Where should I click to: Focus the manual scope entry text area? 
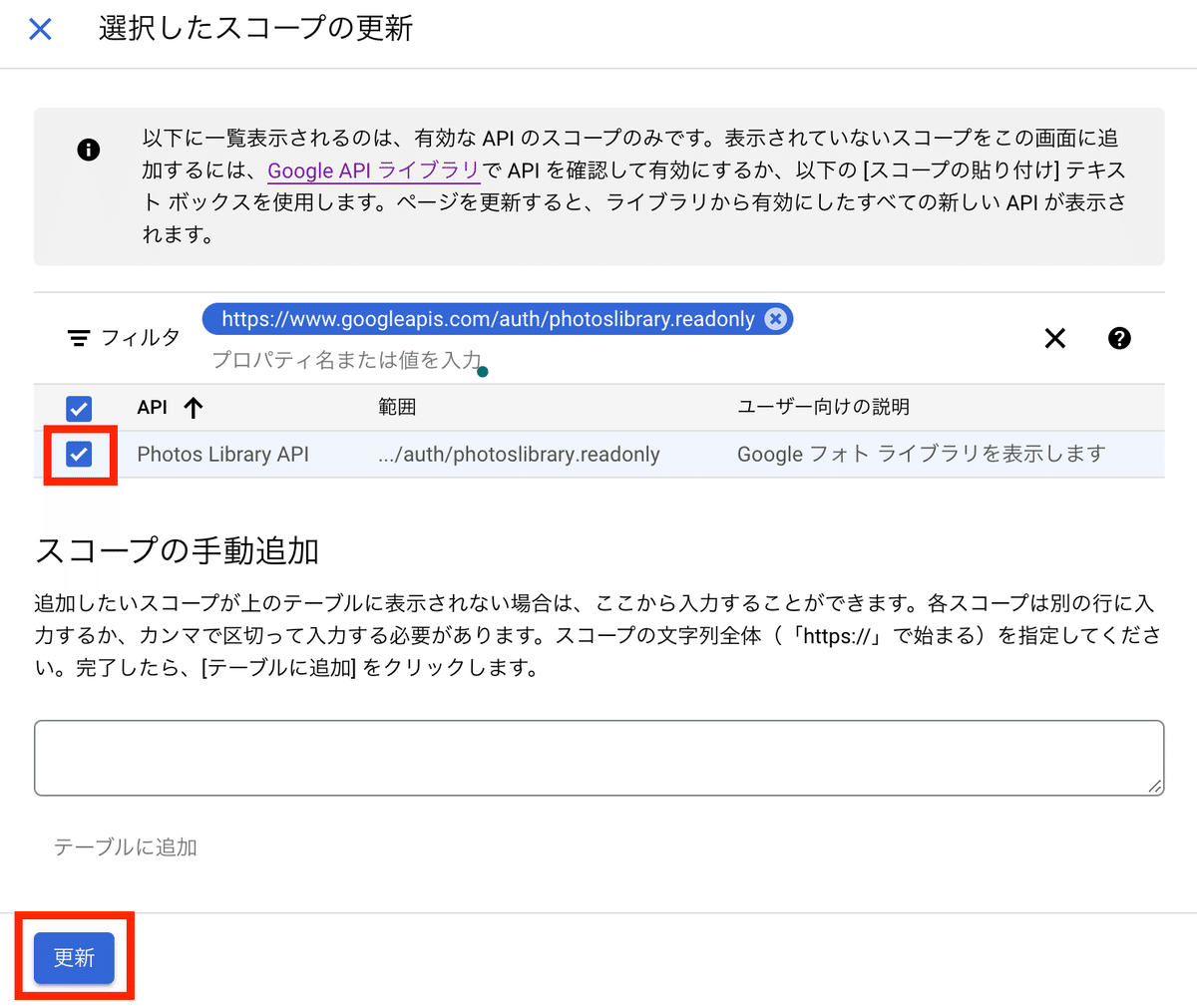[598, 758]
